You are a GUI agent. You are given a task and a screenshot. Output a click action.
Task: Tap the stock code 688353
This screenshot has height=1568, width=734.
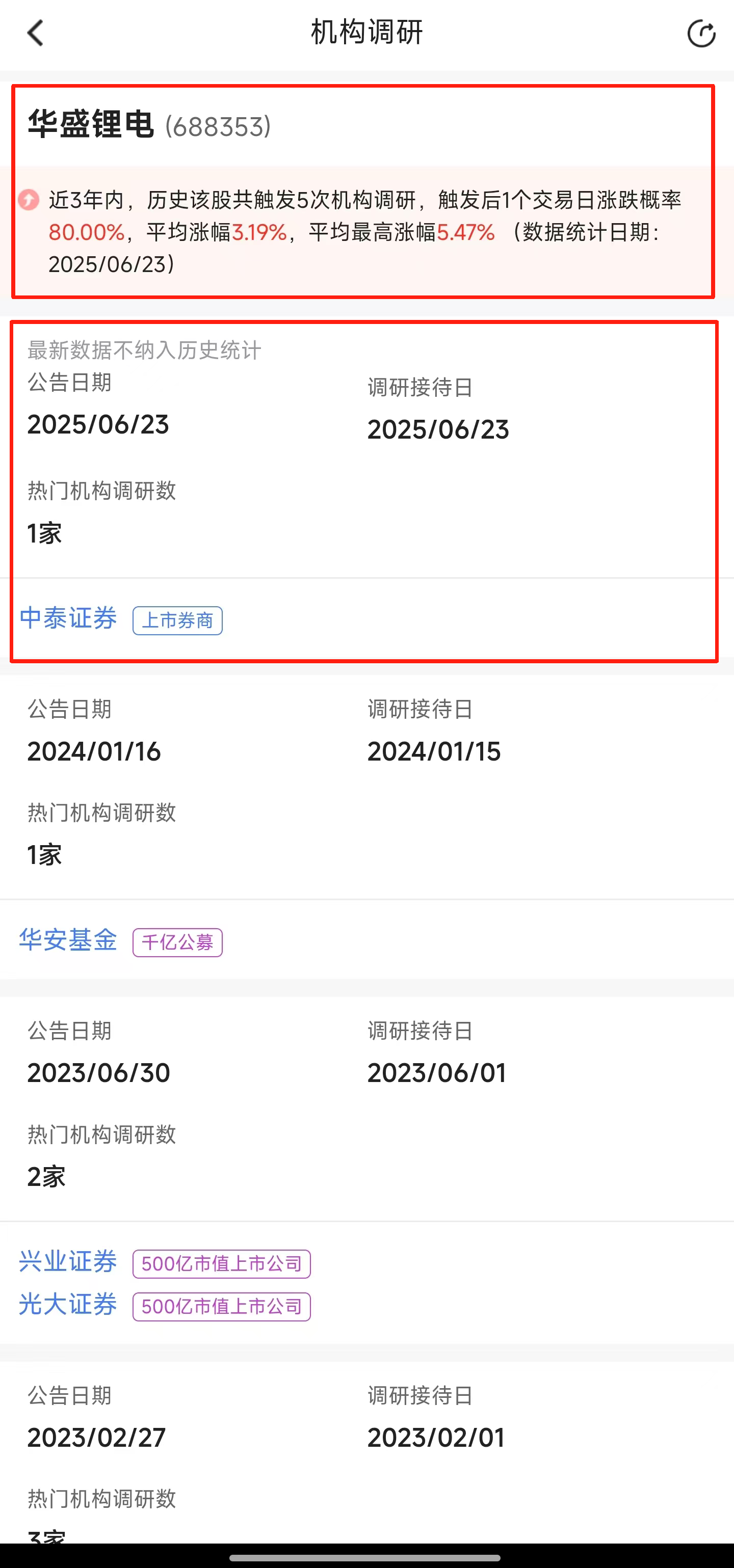click(218, 127)
